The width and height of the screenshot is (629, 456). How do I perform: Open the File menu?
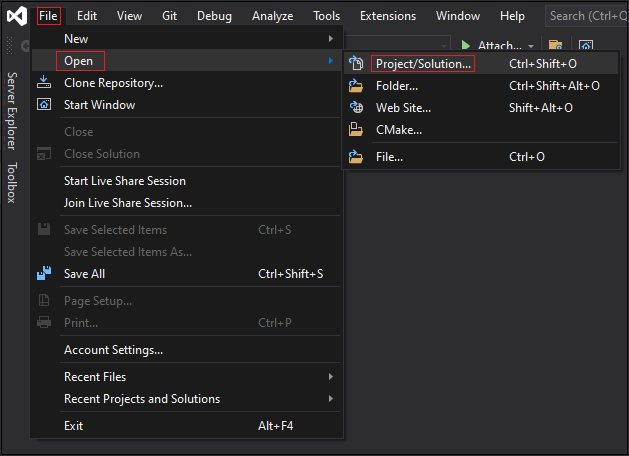coord(49,16)
